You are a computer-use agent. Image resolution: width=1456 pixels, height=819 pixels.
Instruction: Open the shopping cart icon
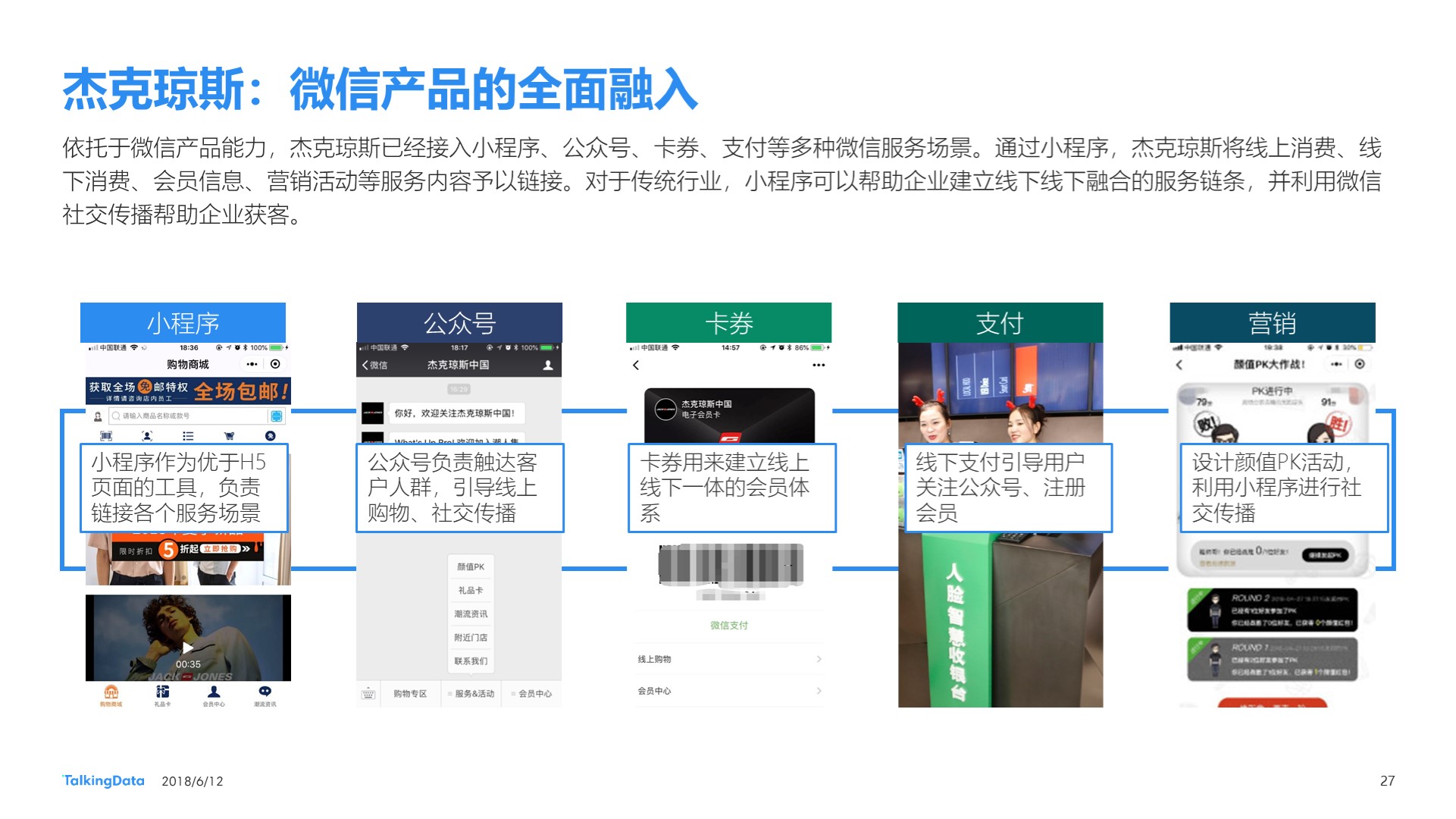coord(229,436)
